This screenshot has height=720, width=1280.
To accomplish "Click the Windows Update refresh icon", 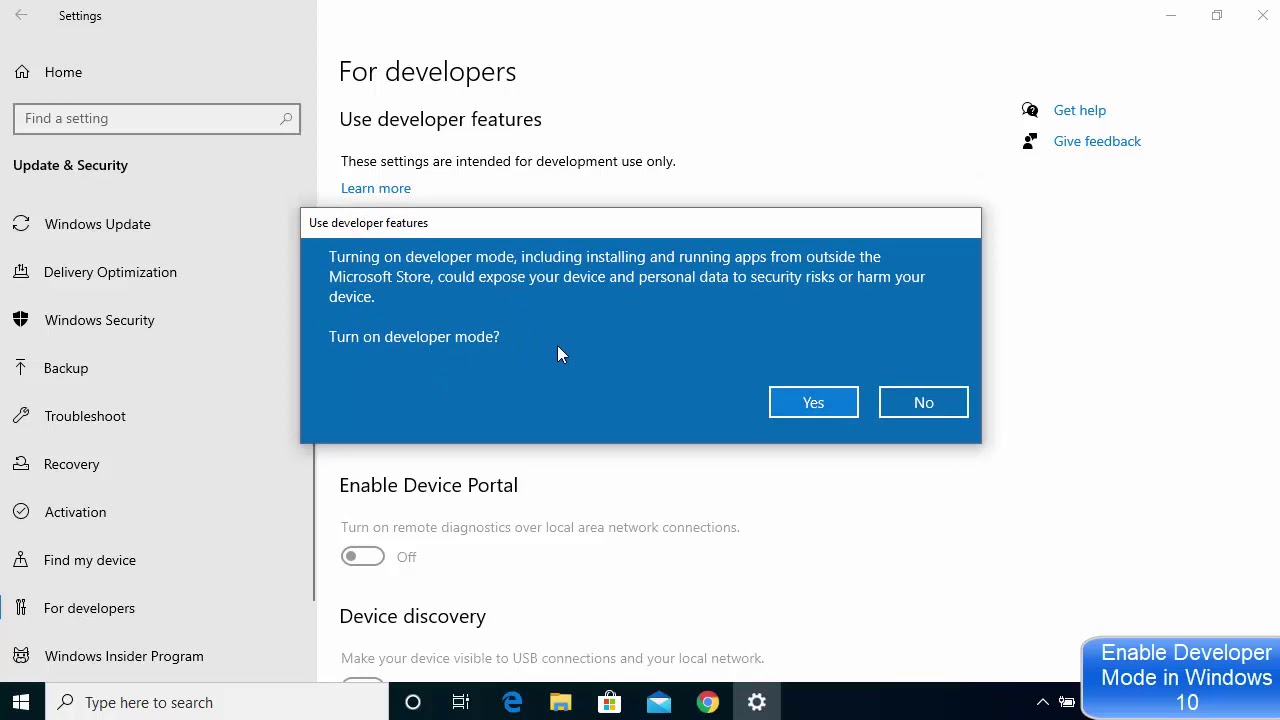I will coord(21,224).
